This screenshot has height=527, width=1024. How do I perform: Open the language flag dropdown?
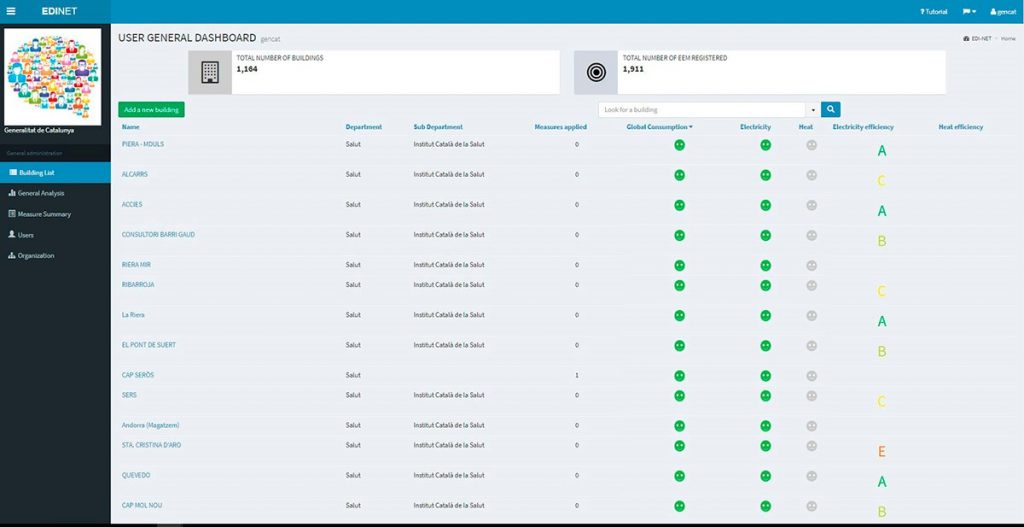point(968,11)
